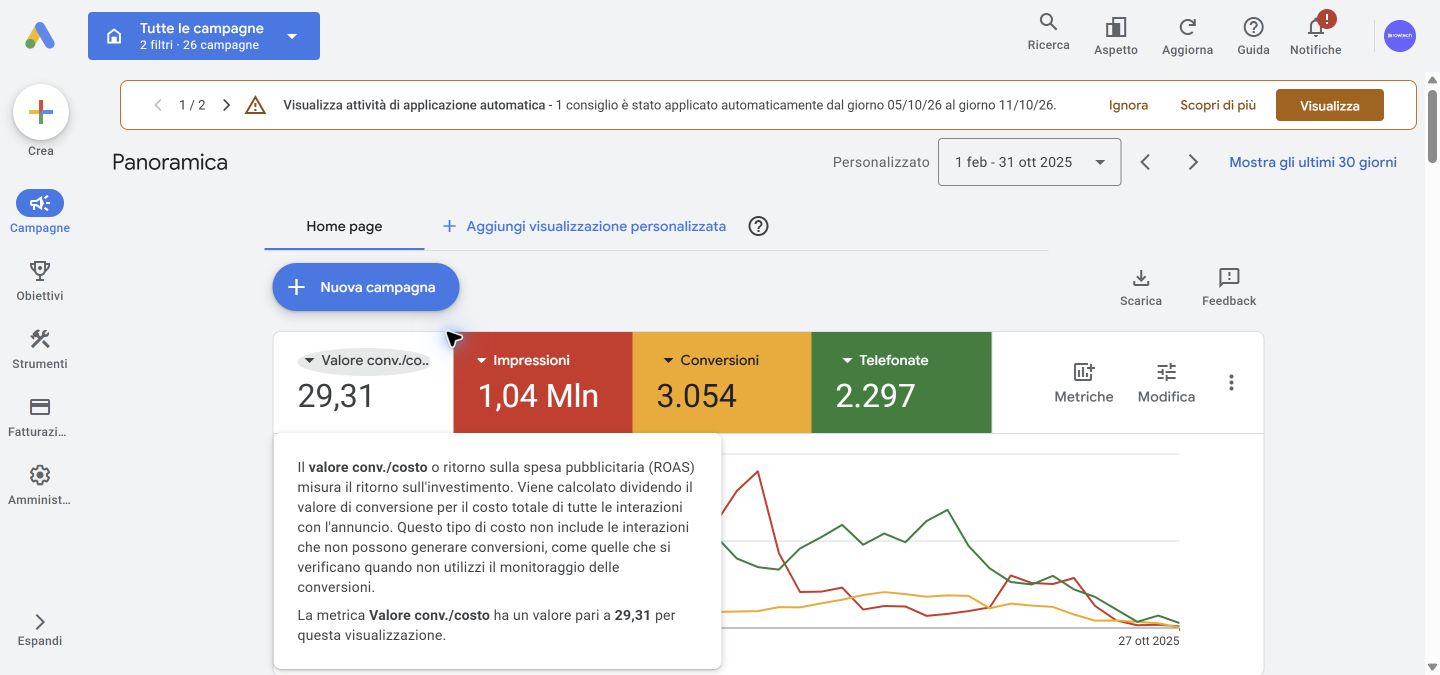Select the Home page tab
Image resolution: width=1440 pixels, height=675 pixels.
[x=344, y=226]
